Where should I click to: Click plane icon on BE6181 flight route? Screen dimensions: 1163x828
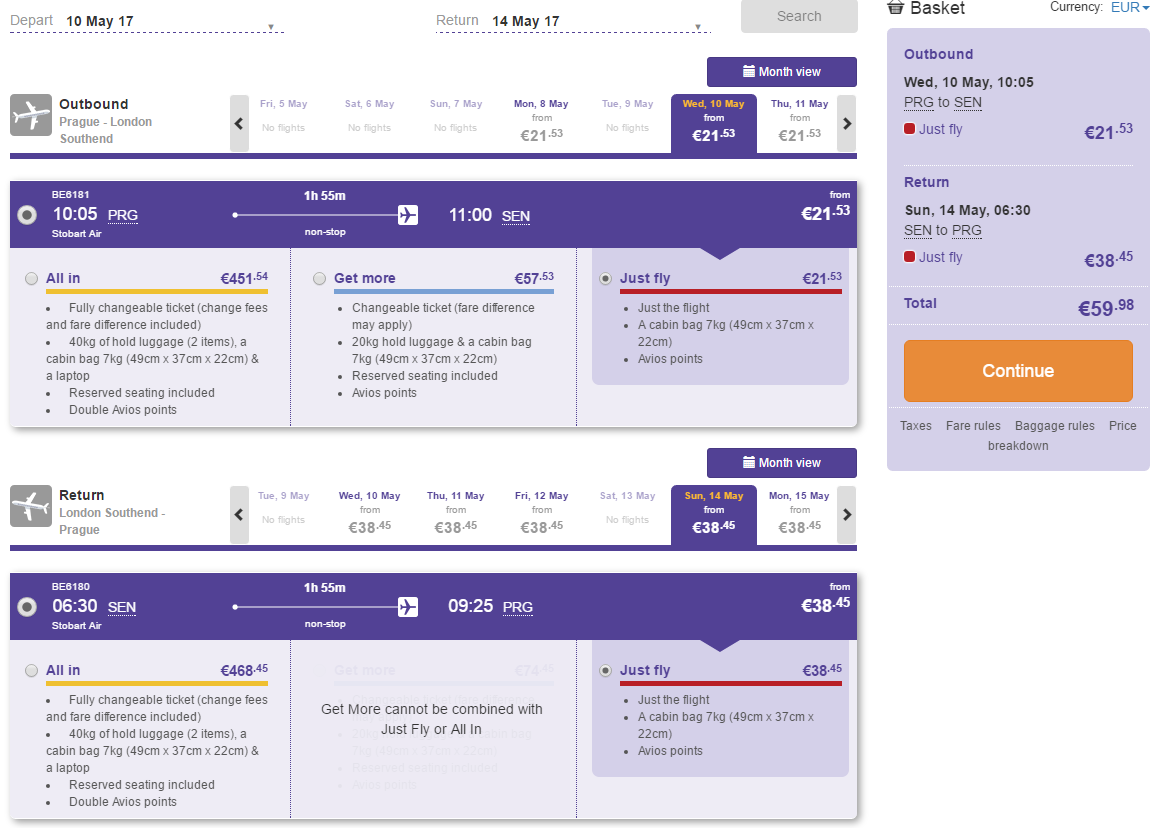point(408,215)
